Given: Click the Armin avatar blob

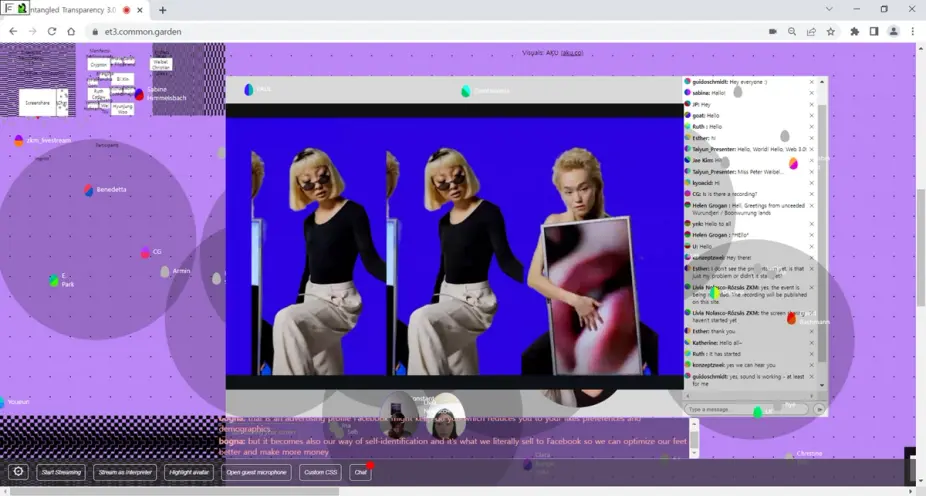Looking at the screenshot, I should click(165, 272).
